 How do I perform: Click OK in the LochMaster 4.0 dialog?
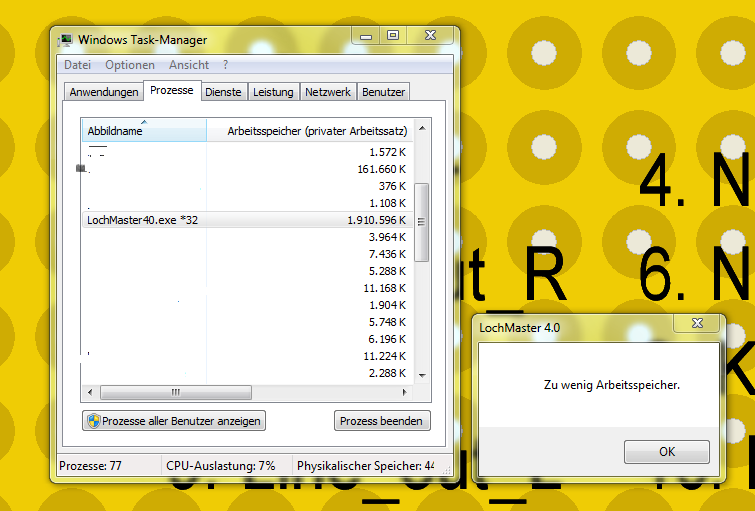(x=667, y=452)
